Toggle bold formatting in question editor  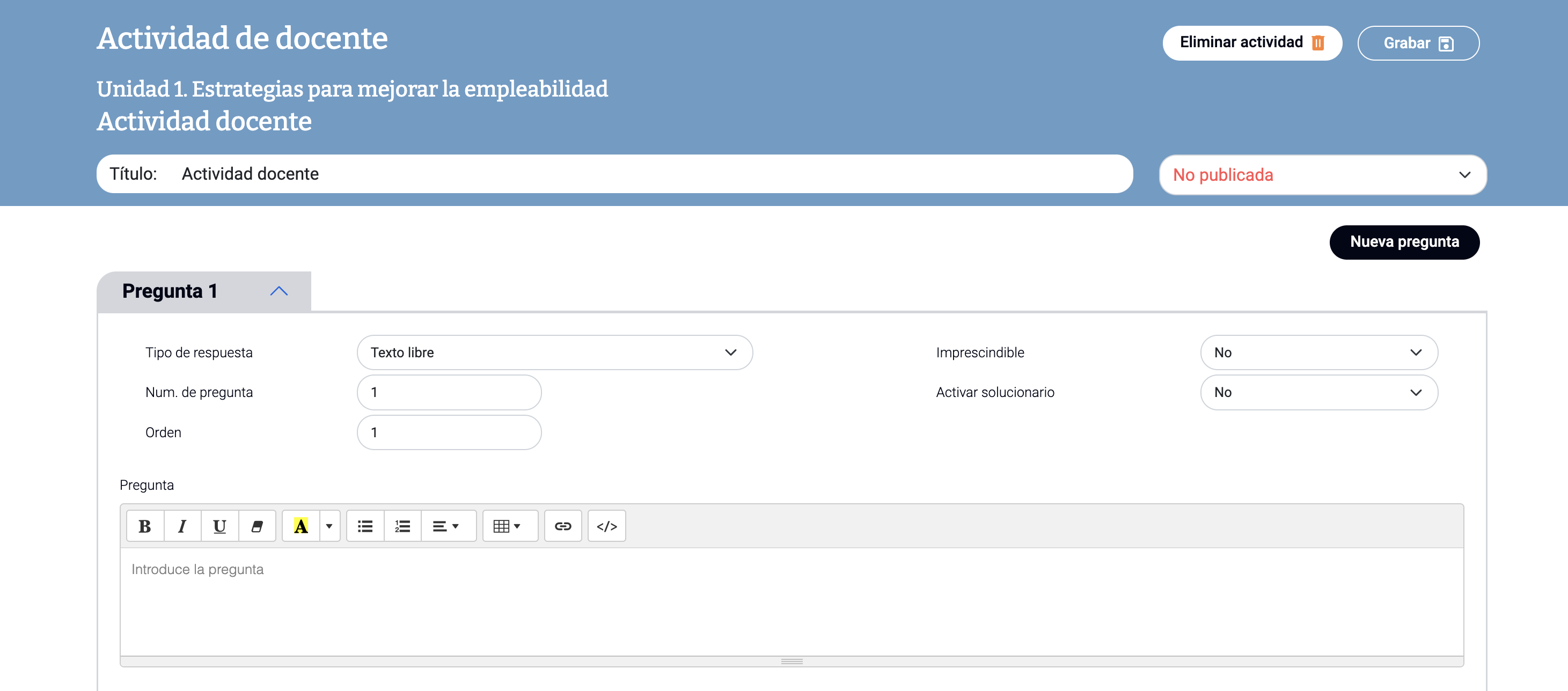point(145,526)
